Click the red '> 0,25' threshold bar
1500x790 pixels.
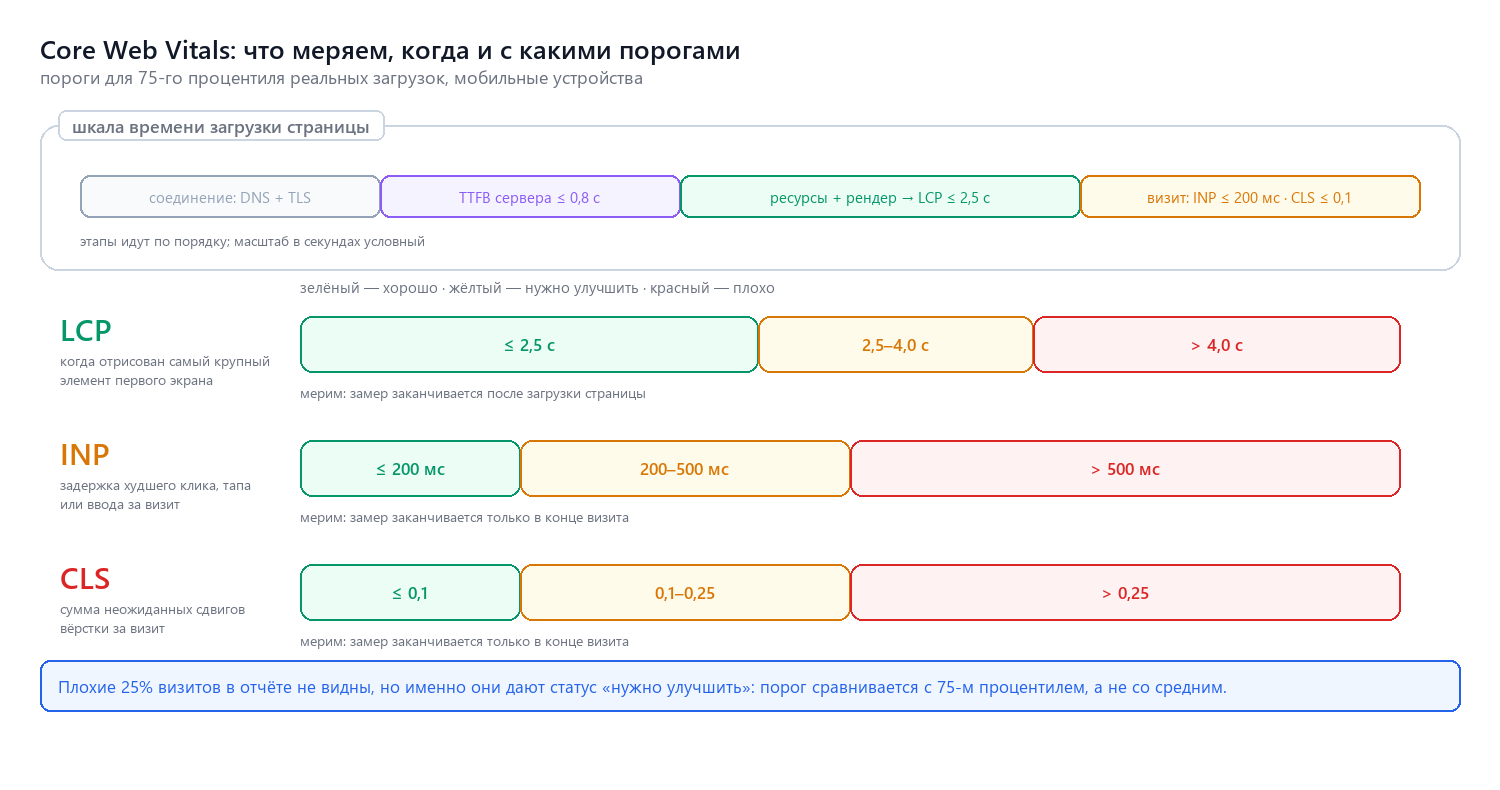(1125, 593)
